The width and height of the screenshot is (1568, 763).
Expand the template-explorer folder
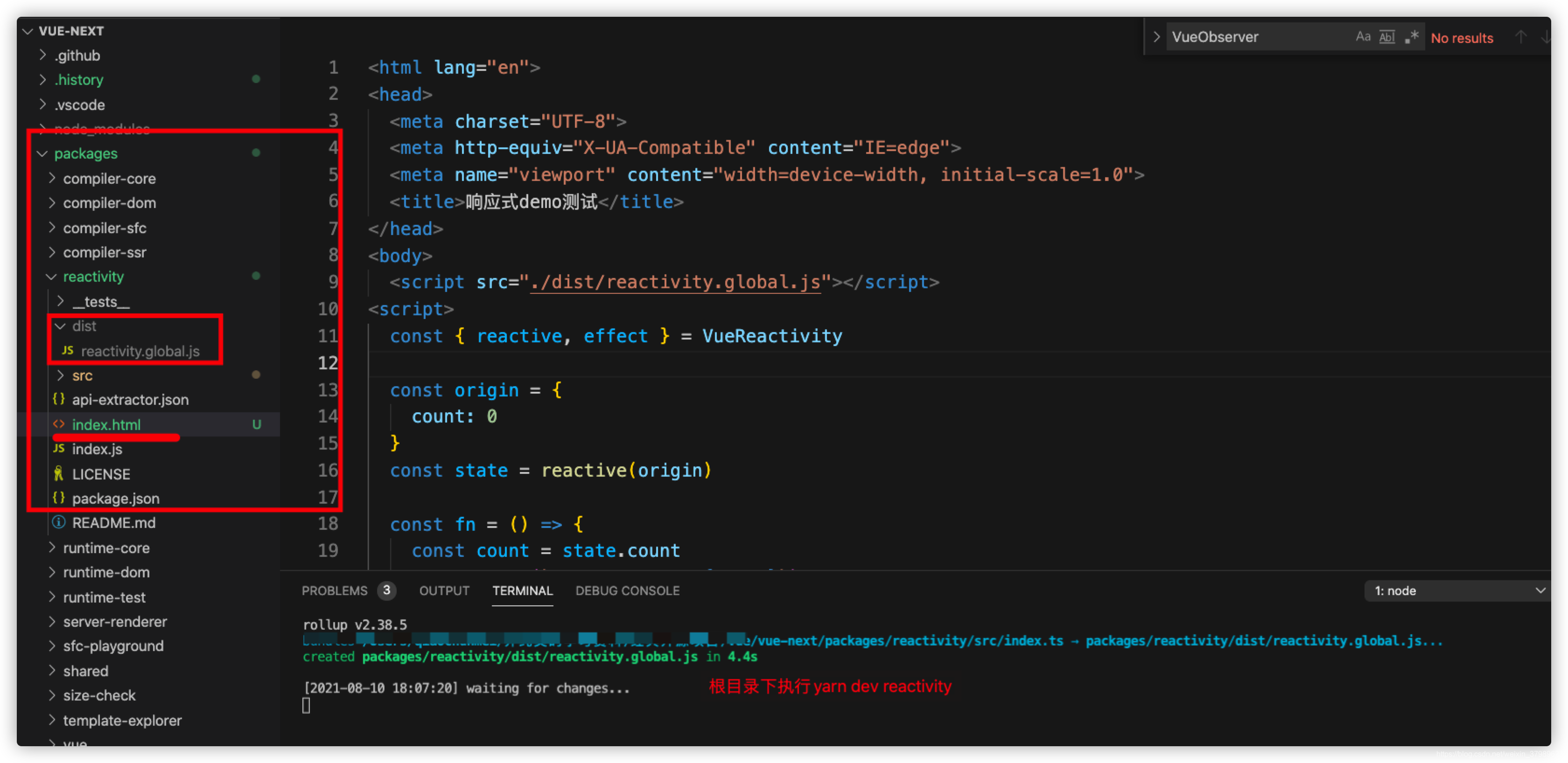(52, 720)
